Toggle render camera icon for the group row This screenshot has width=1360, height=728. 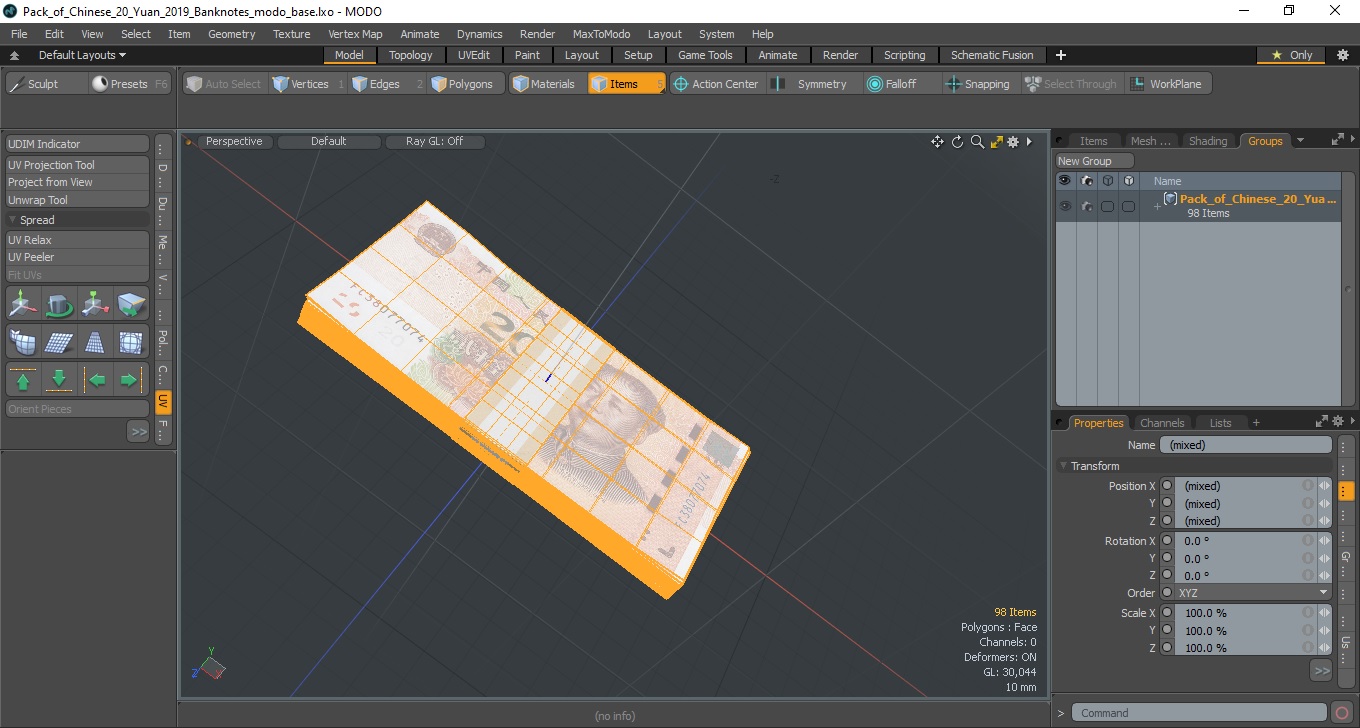point(1086,206)
